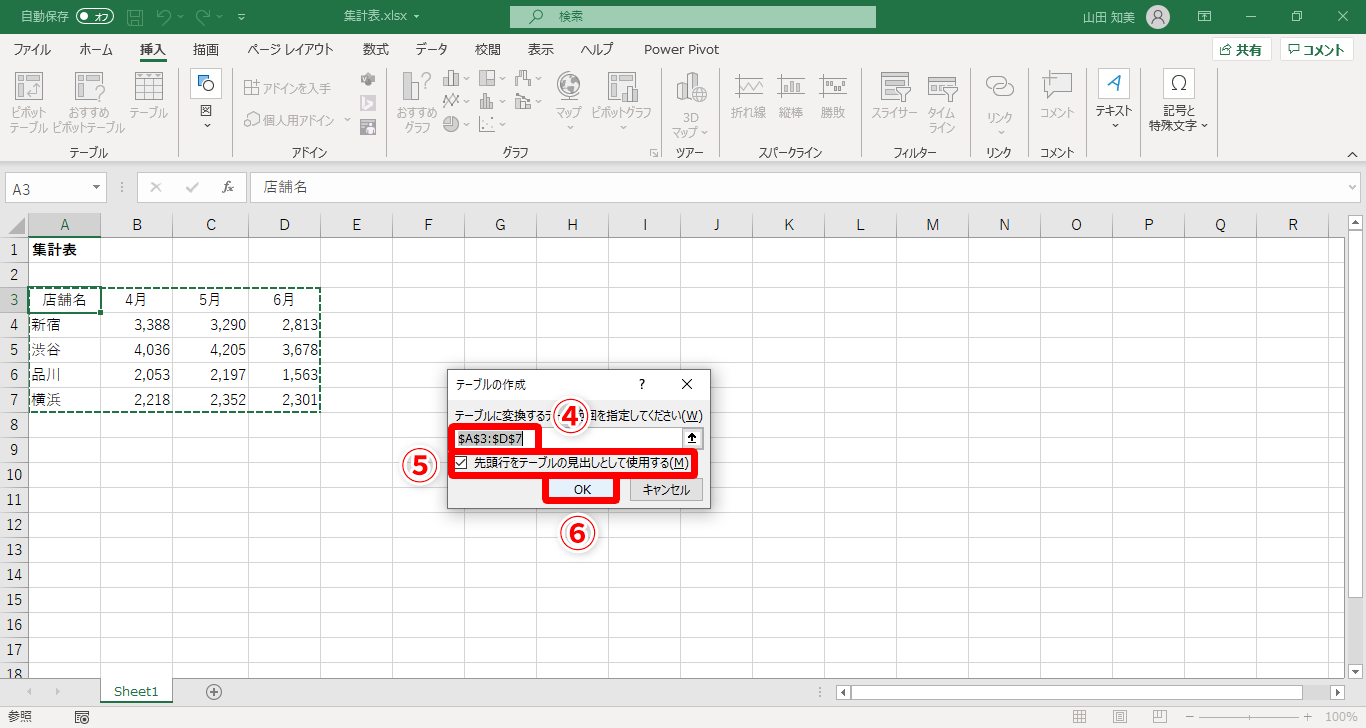1366x728 pixels.
Task: Click the macro record status bar icon
Action: [x=82, y=717]
